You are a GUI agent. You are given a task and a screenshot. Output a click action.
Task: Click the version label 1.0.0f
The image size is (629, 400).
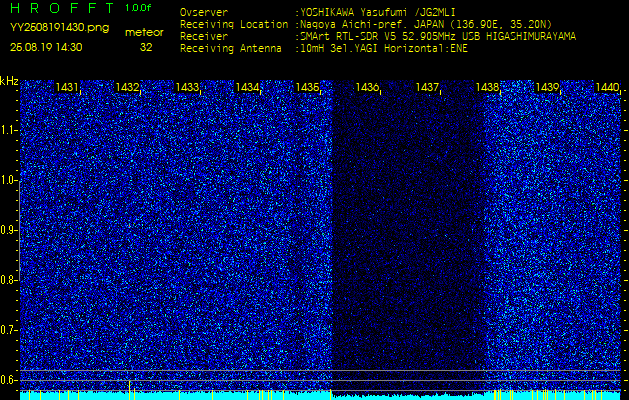138,8
